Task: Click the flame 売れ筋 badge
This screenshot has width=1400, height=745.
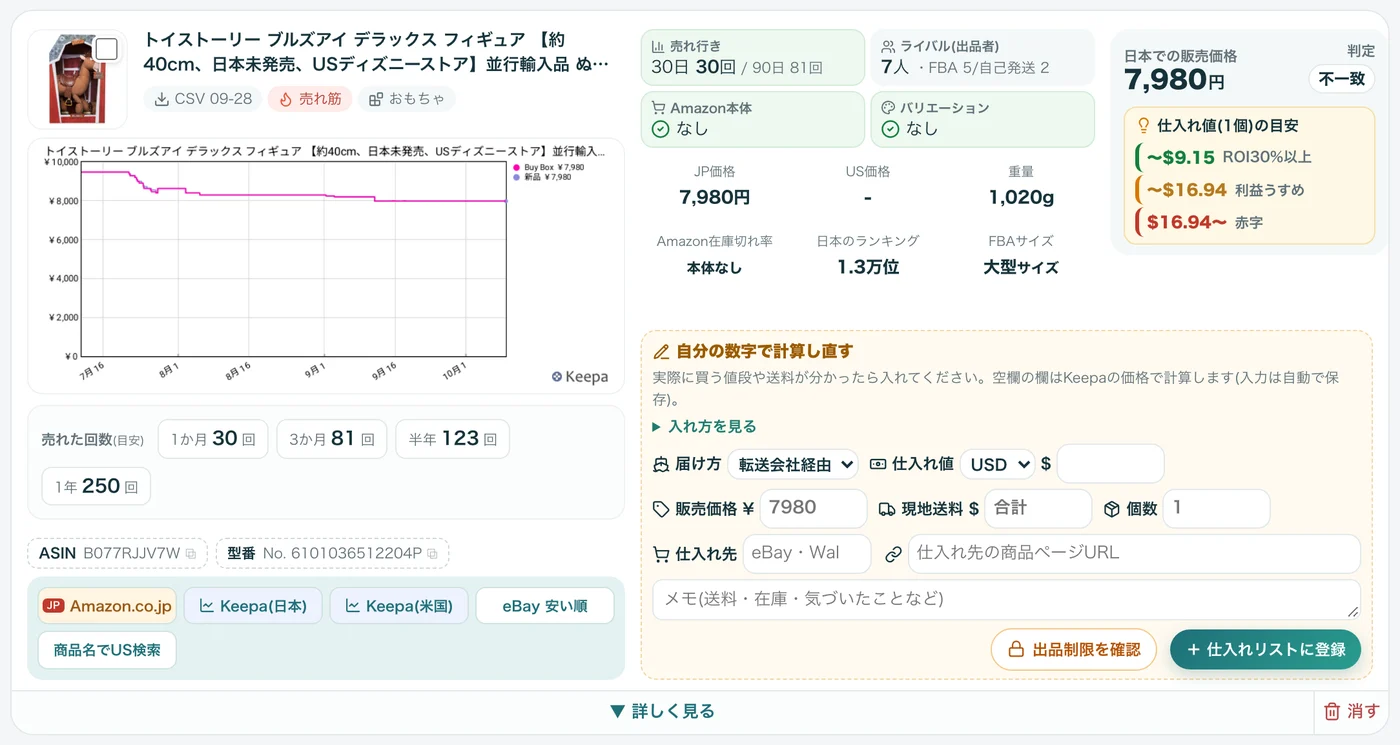Action: (x=310, y=99)
